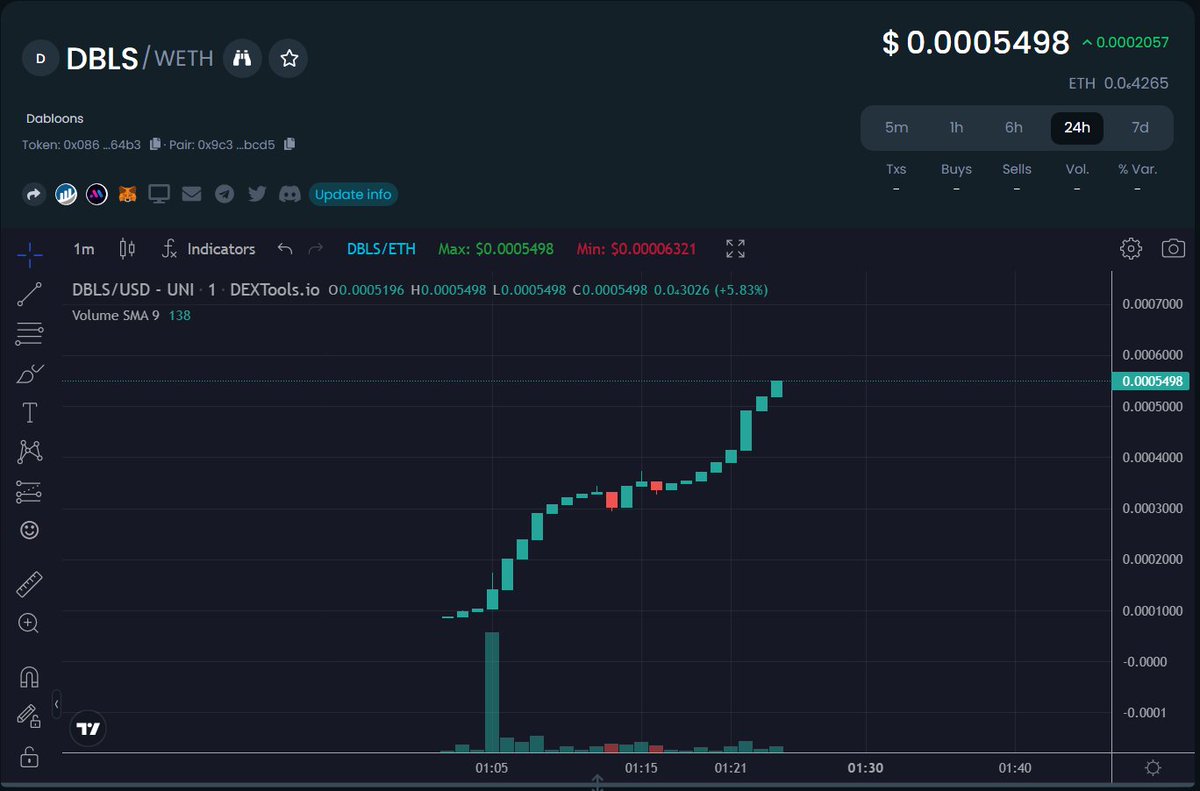
Task: Collapse the drawing tools sidebar
Action: [56, 703]
